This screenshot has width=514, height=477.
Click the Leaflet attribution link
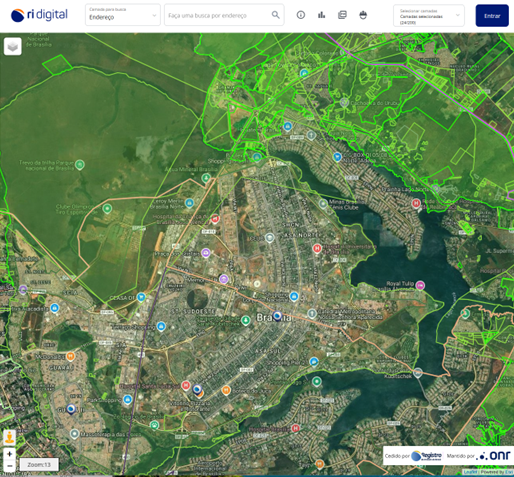point(470,472)
